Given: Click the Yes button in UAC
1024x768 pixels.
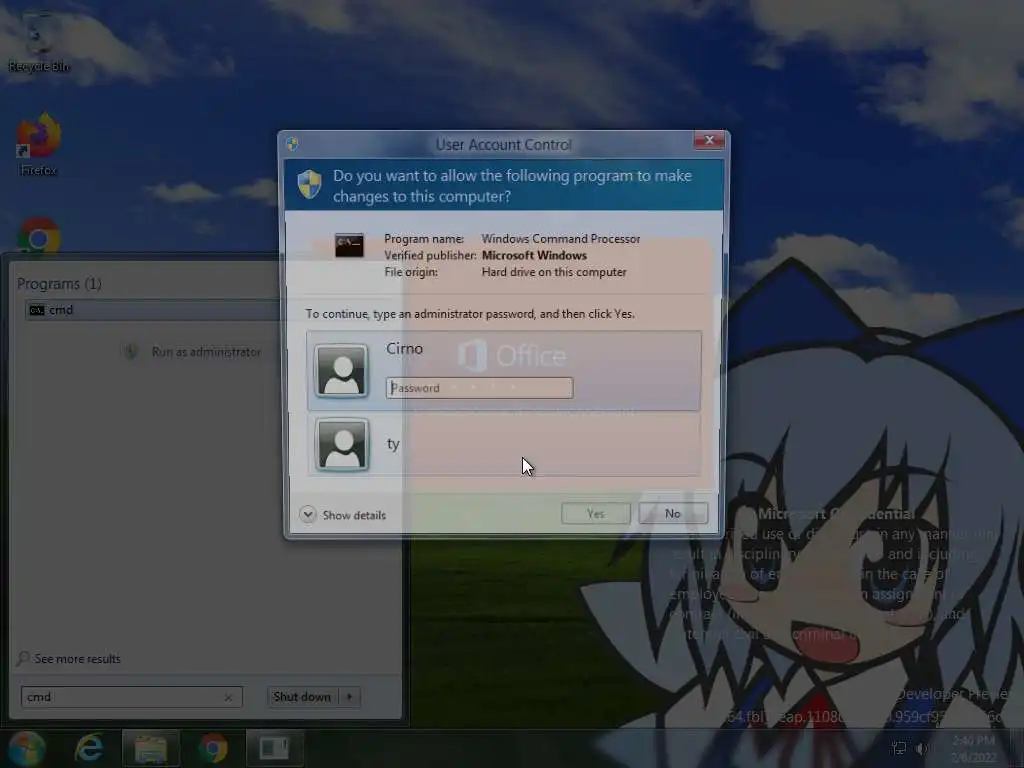Looking at the screenshot, I should tap(596, 513).
